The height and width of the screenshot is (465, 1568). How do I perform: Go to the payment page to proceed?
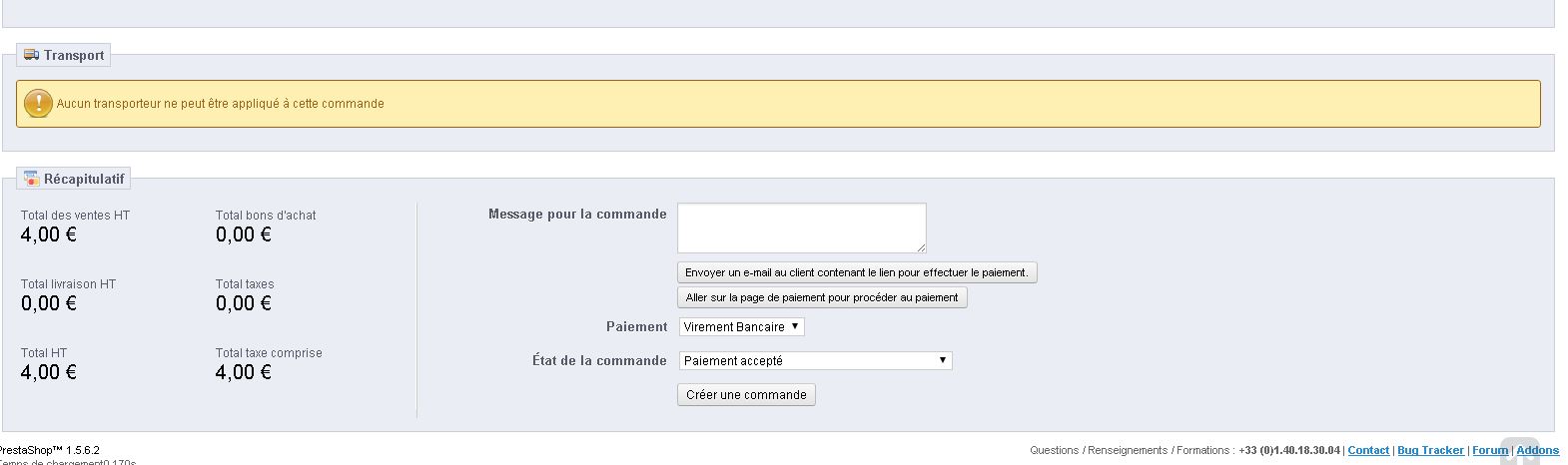pyautogui.click(x=821, y=297)
